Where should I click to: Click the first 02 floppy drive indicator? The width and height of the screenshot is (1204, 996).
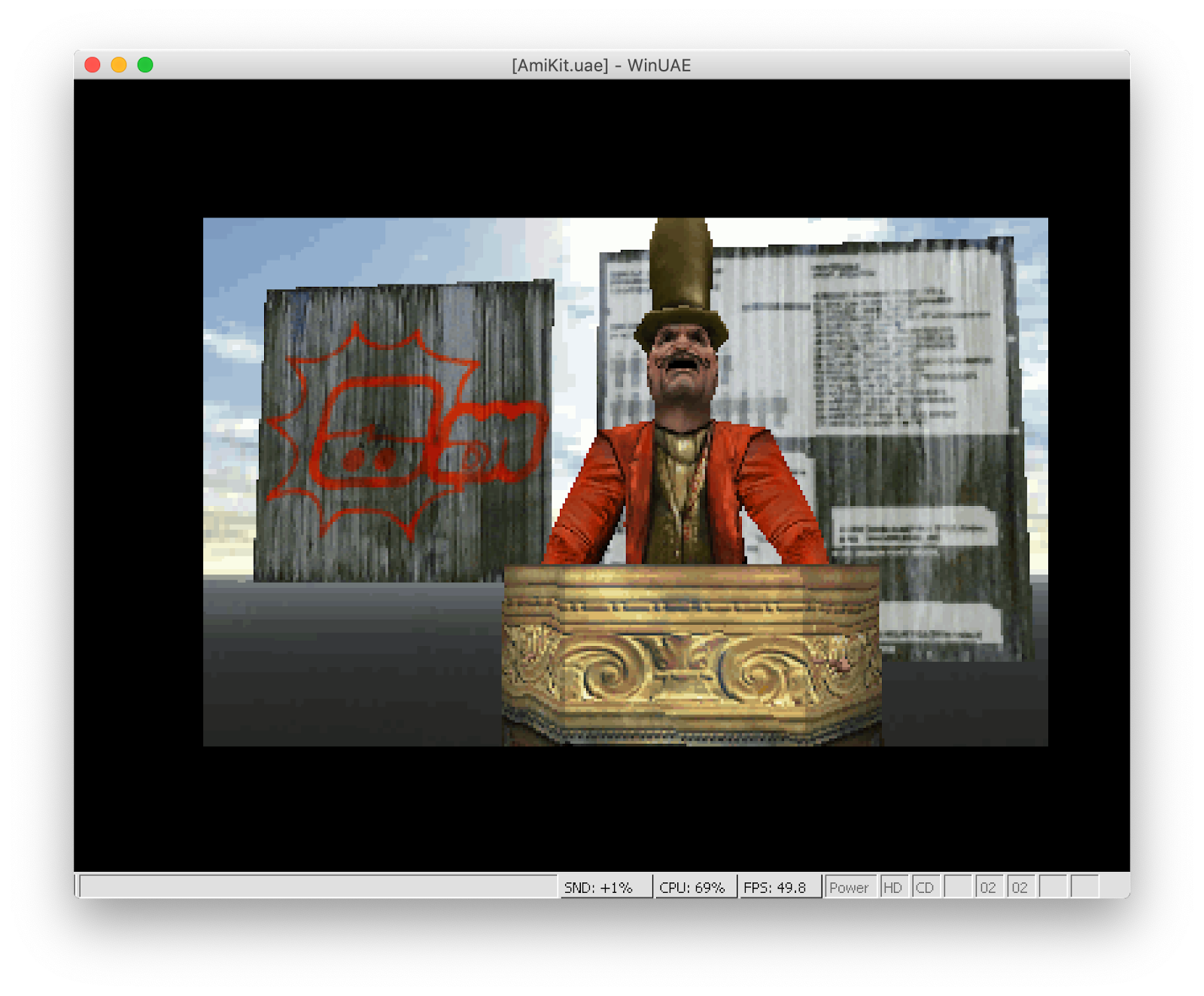pos(989,887)
